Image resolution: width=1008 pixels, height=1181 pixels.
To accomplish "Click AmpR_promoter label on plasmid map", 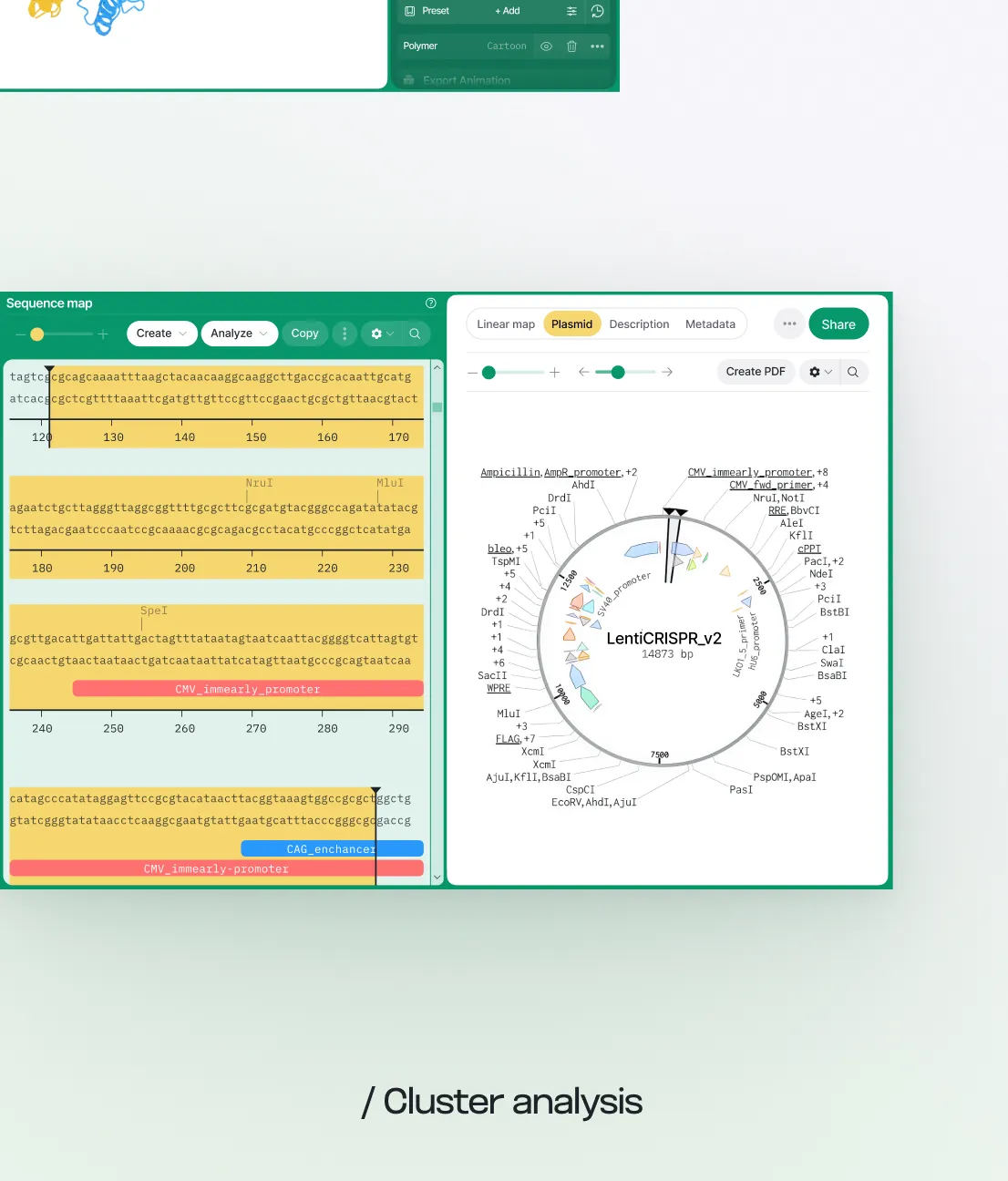I will click(x=582, y=472).
